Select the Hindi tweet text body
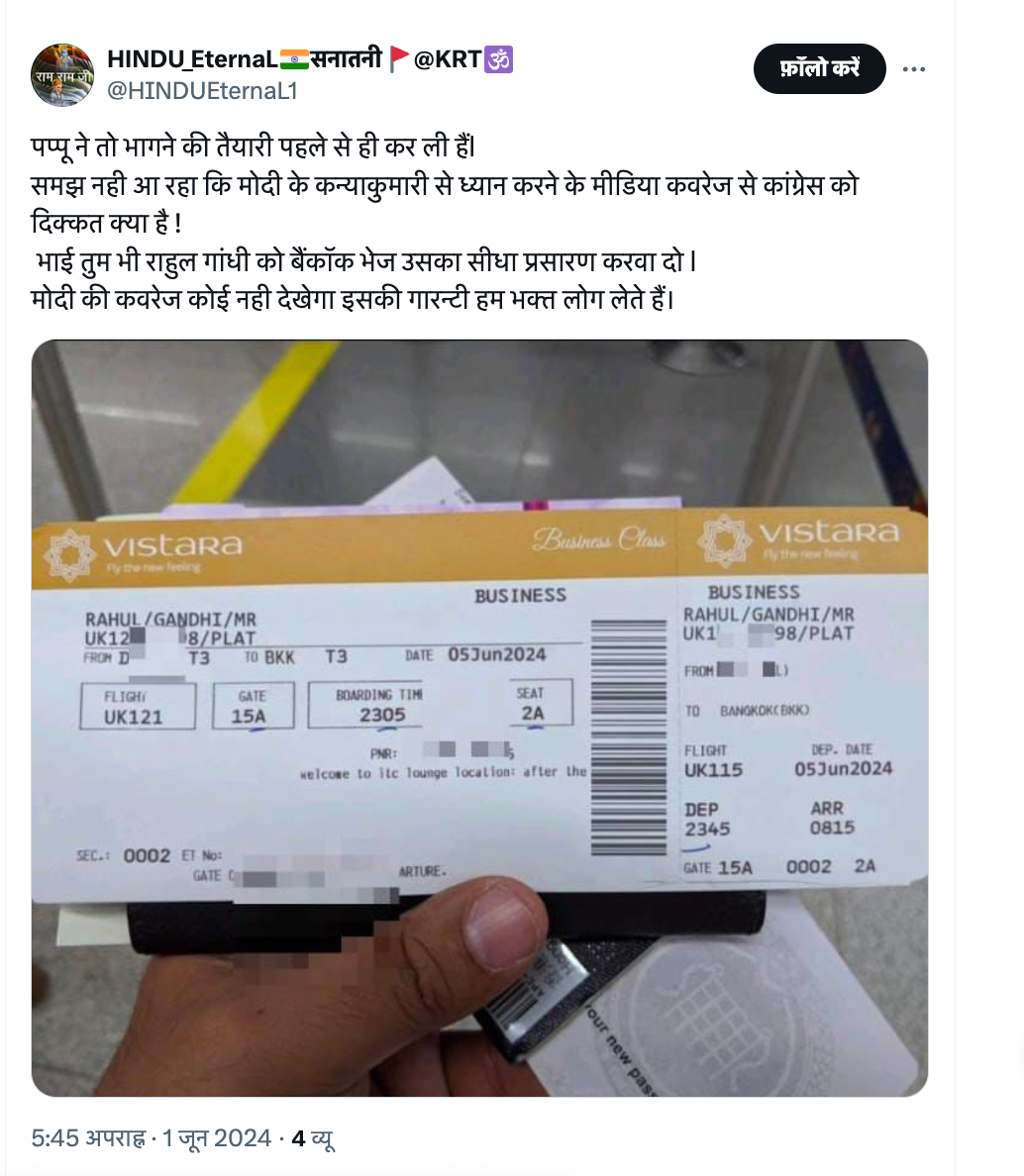This screenshot has height=1176, width=1024. pos(444,223)
